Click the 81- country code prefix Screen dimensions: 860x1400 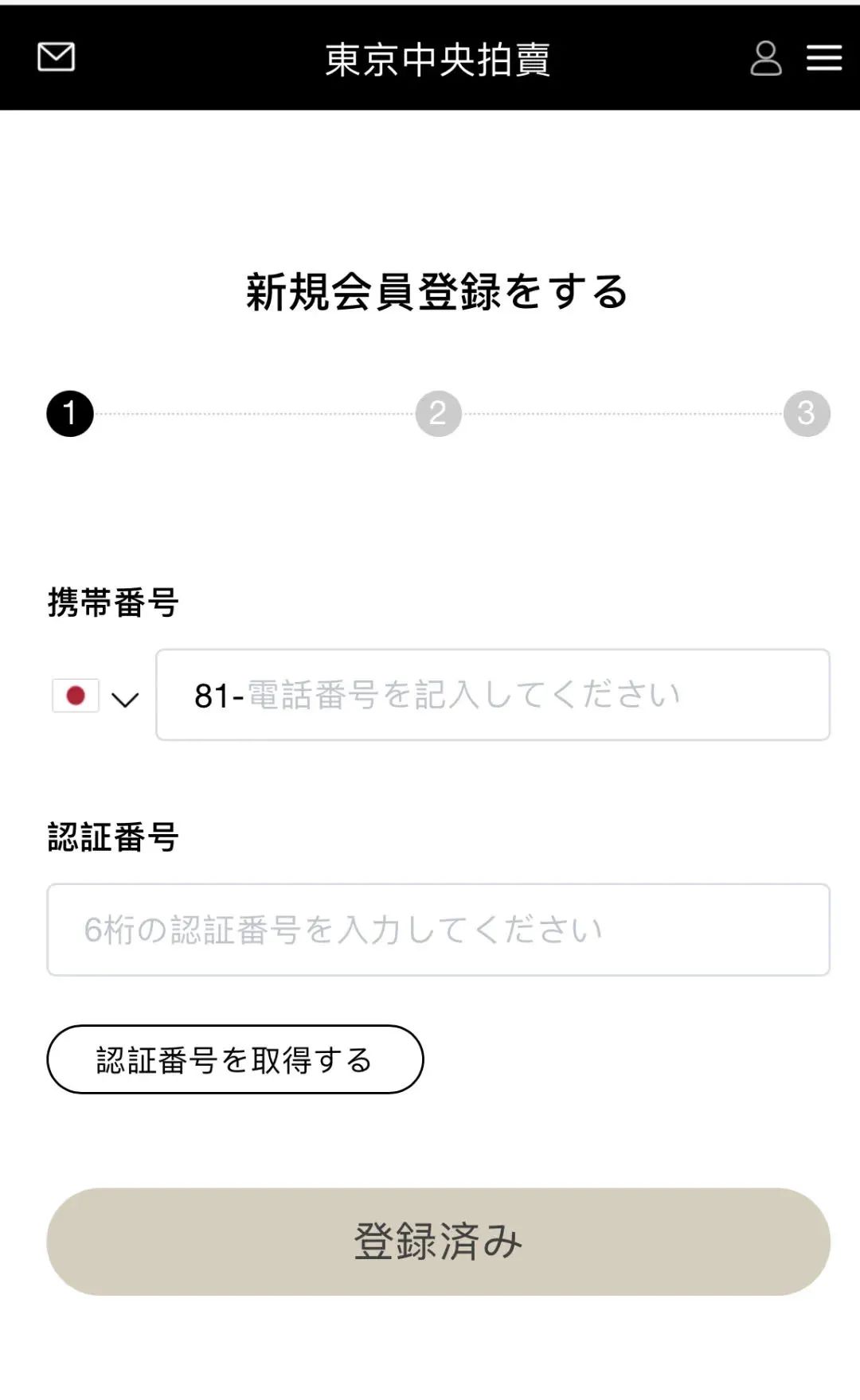coord(218,696)
